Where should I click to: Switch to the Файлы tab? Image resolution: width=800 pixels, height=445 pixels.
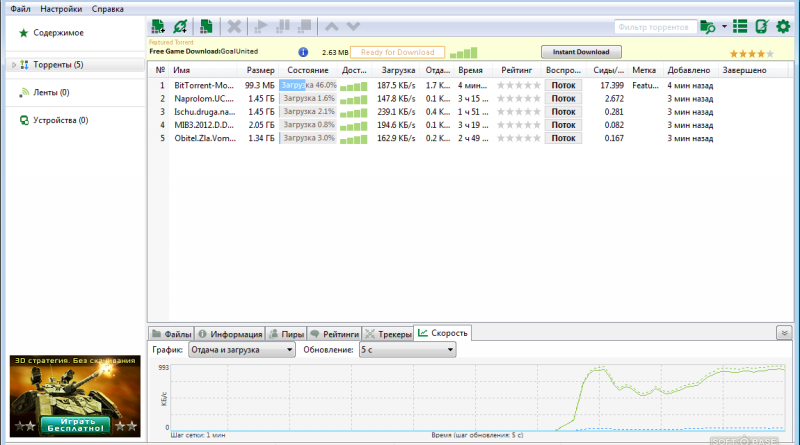tap(171, 334)
